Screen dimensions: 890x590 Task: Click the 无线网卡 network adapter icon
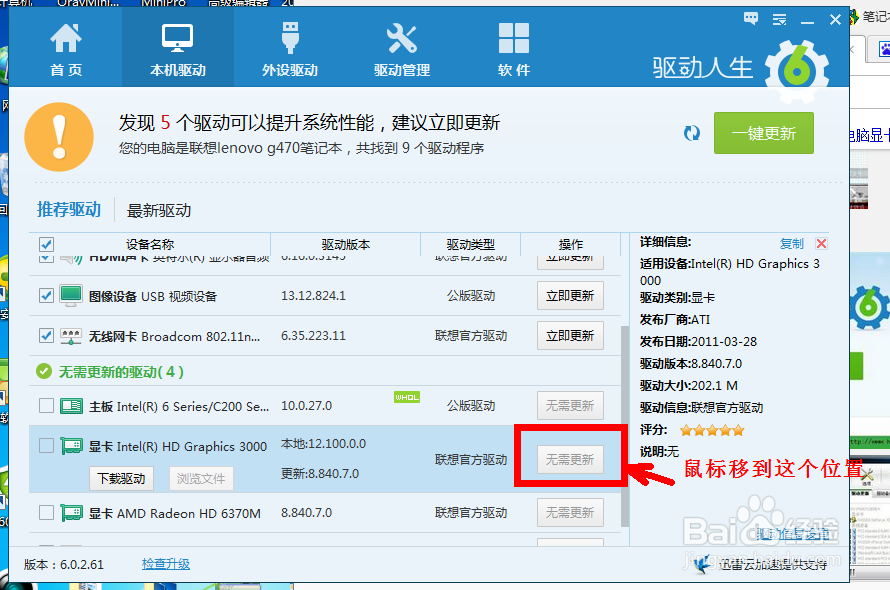[x=71, y=336]
